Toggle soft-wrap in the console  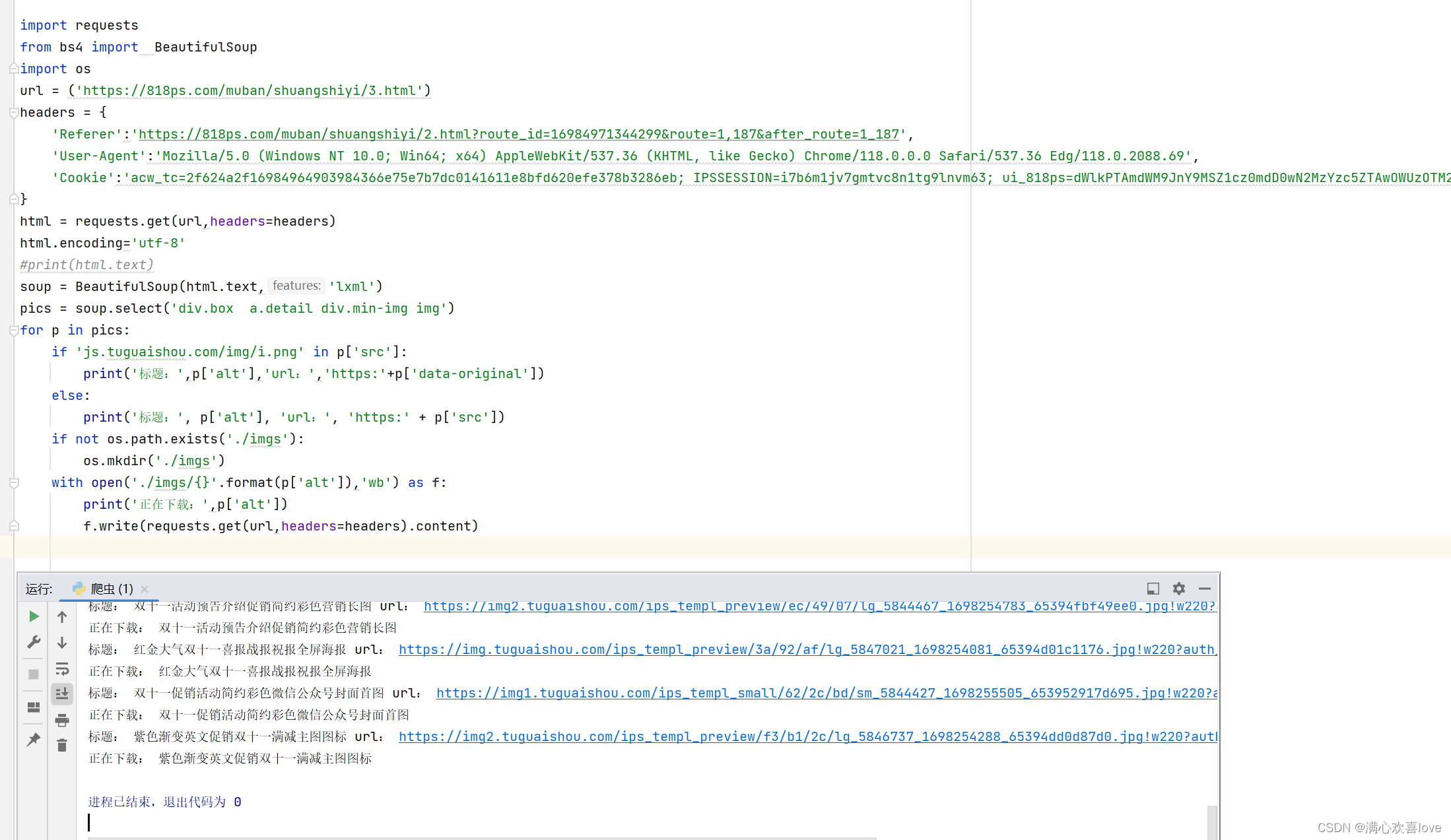coord(62,668)
